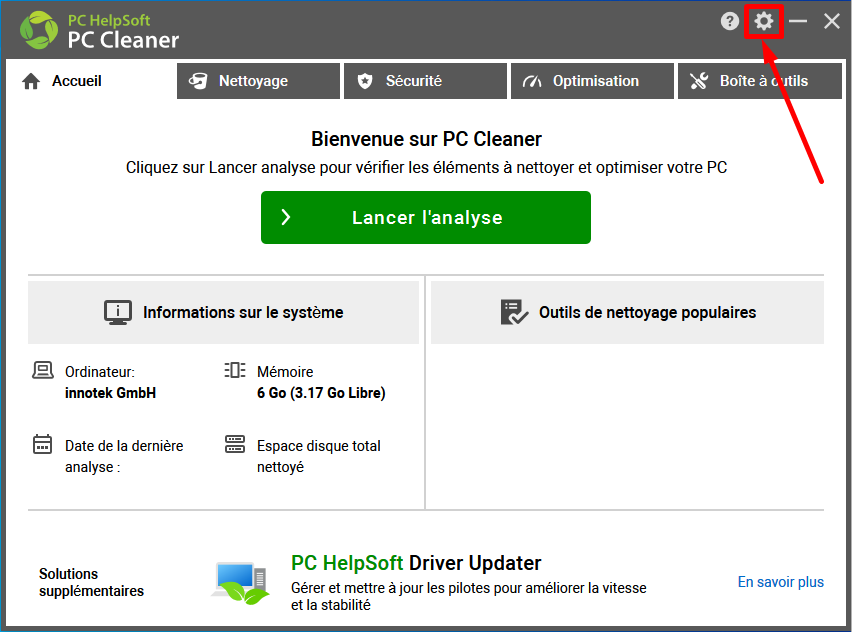This screenshot has width=852, height=632.
Task: Click the Cliquez sur Lancer analyse instruction text
Action: point(427,167)
